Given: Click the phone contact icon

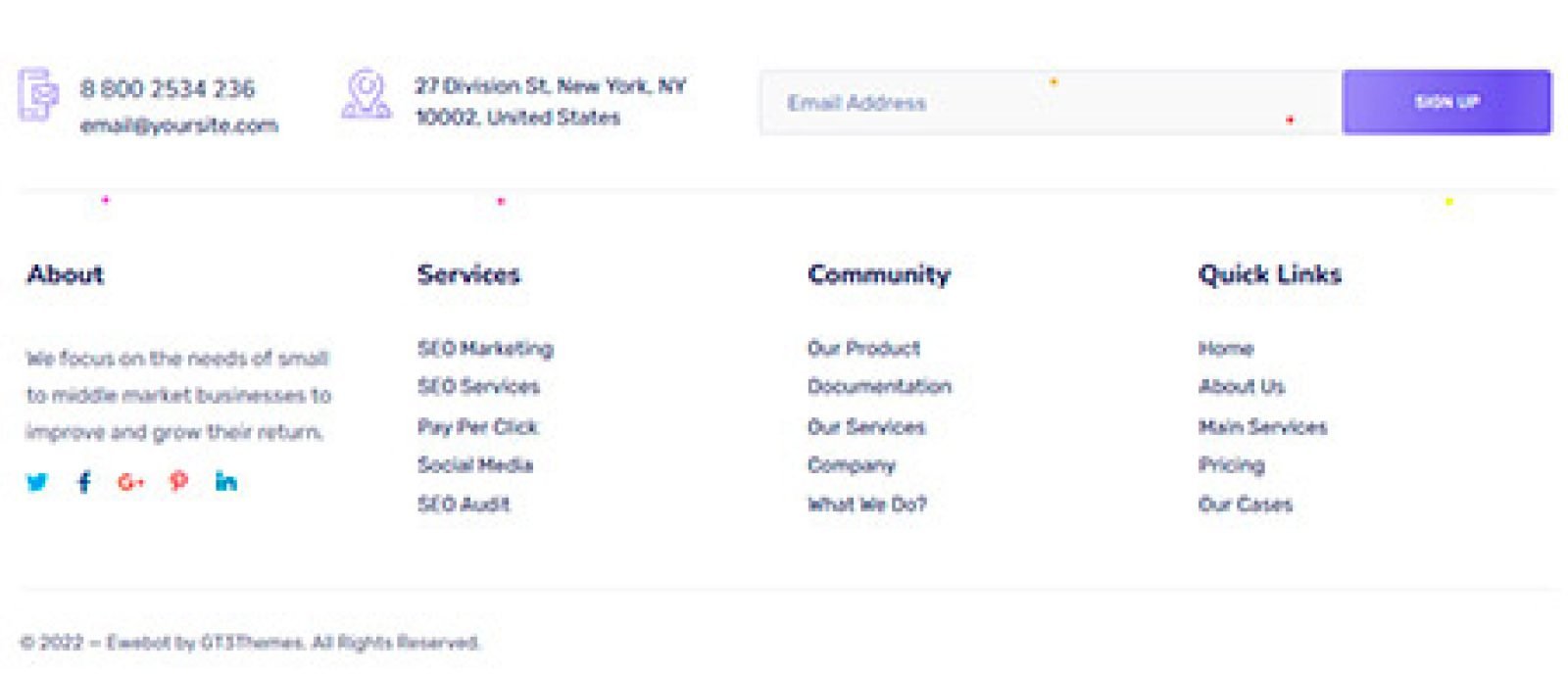Looking at the screenshot, I should [x=38, y=95].
